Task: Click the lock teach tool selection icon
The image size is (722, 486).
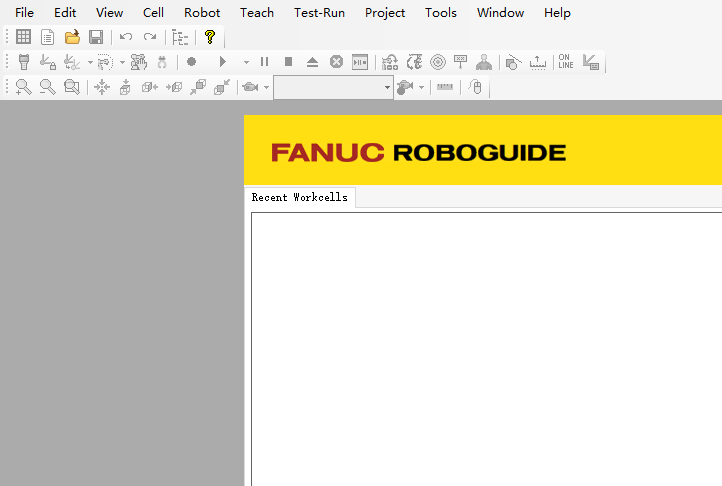Action: (x=48, y=62)
